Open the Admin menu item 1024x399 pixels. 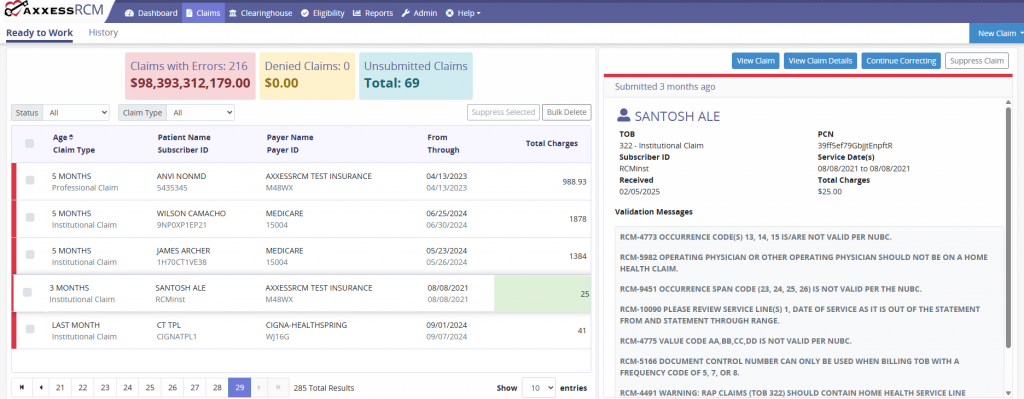click(x=419, y=13)
